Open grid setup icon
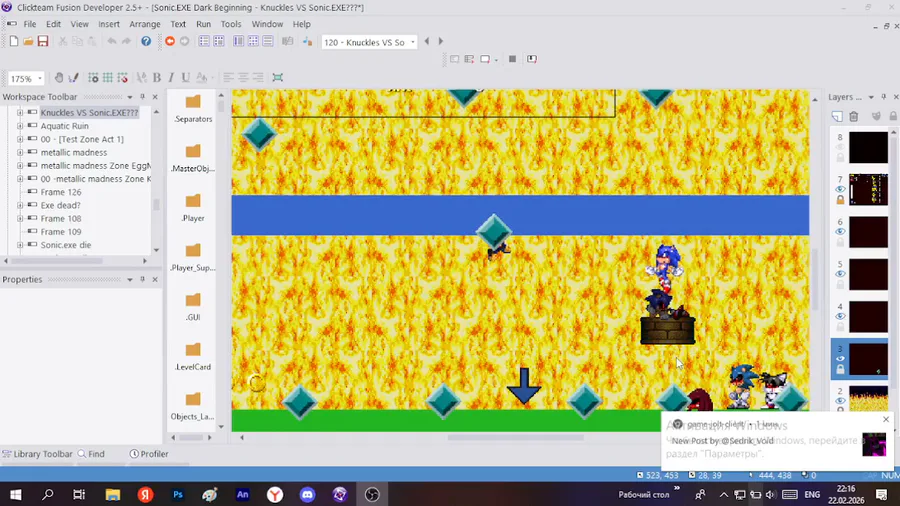The image size is (900, 506). (x=93, y=77)
